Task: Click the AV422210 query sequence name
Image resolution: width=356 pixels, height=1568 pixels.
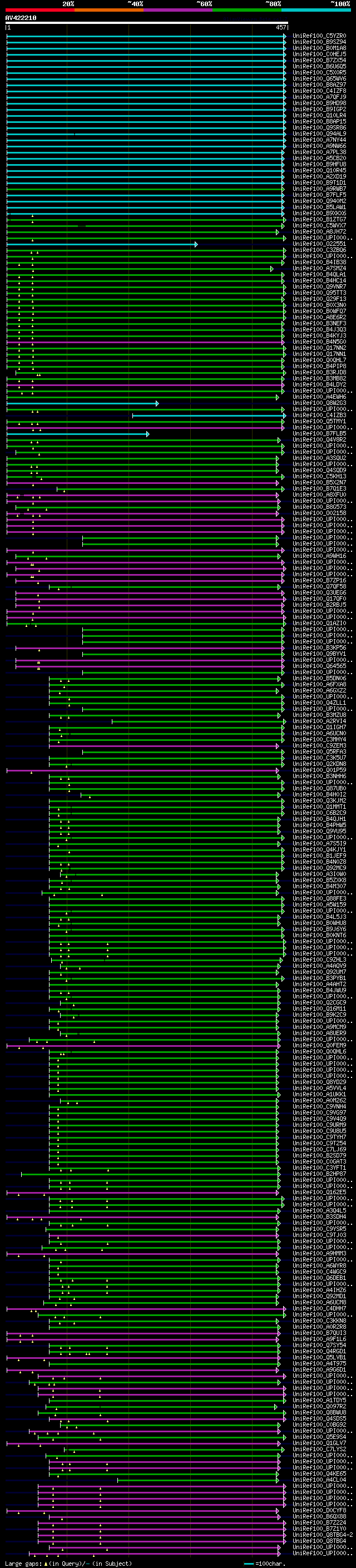Action: tap(21, 18)
